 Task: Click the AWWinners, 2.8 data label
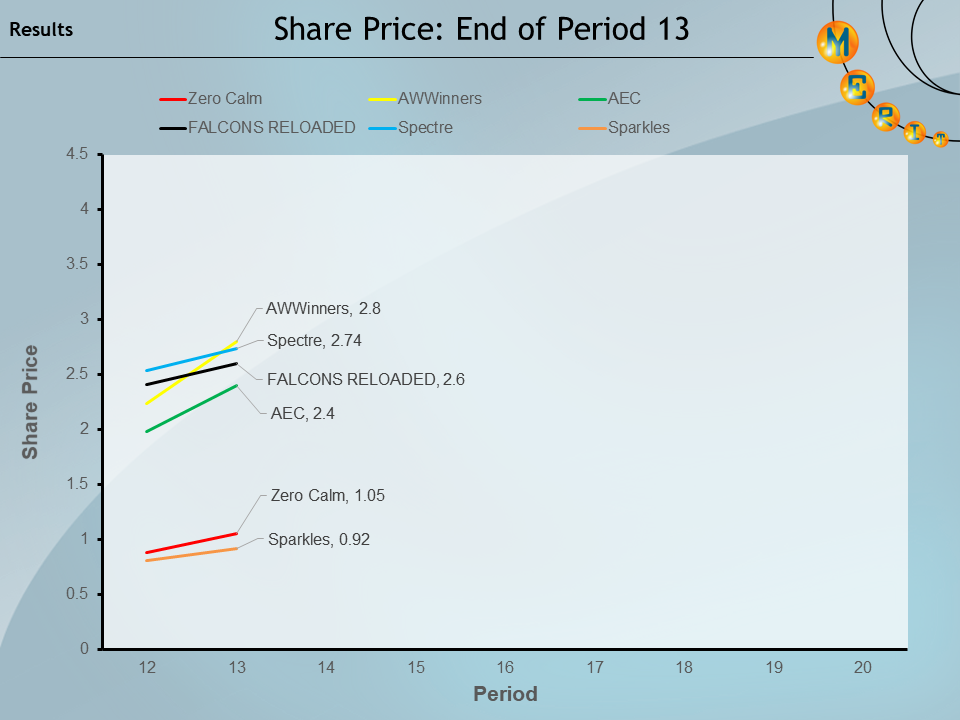coord(323,308)
